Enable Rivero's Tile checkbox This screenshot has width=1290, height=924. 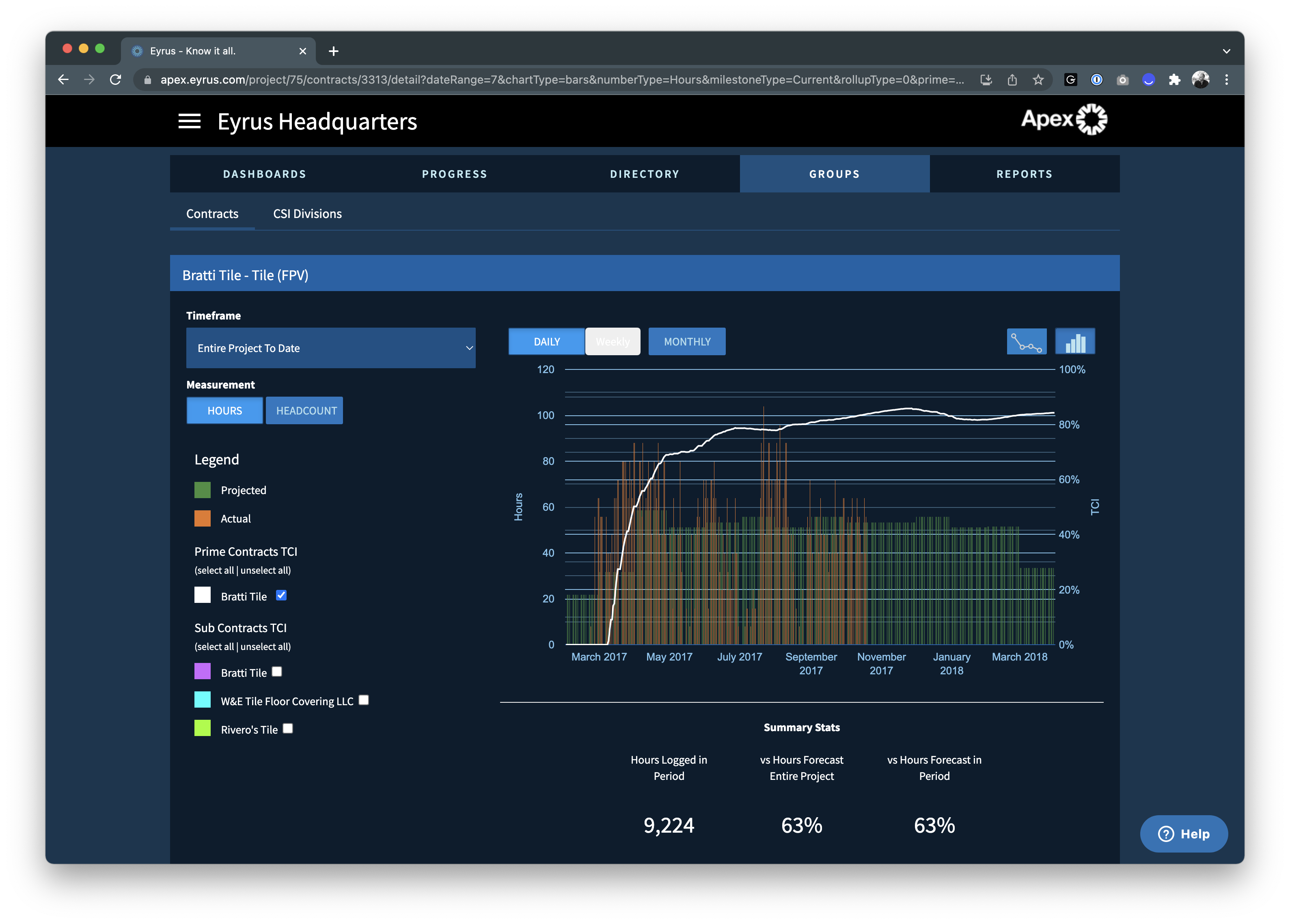(288, 728)
